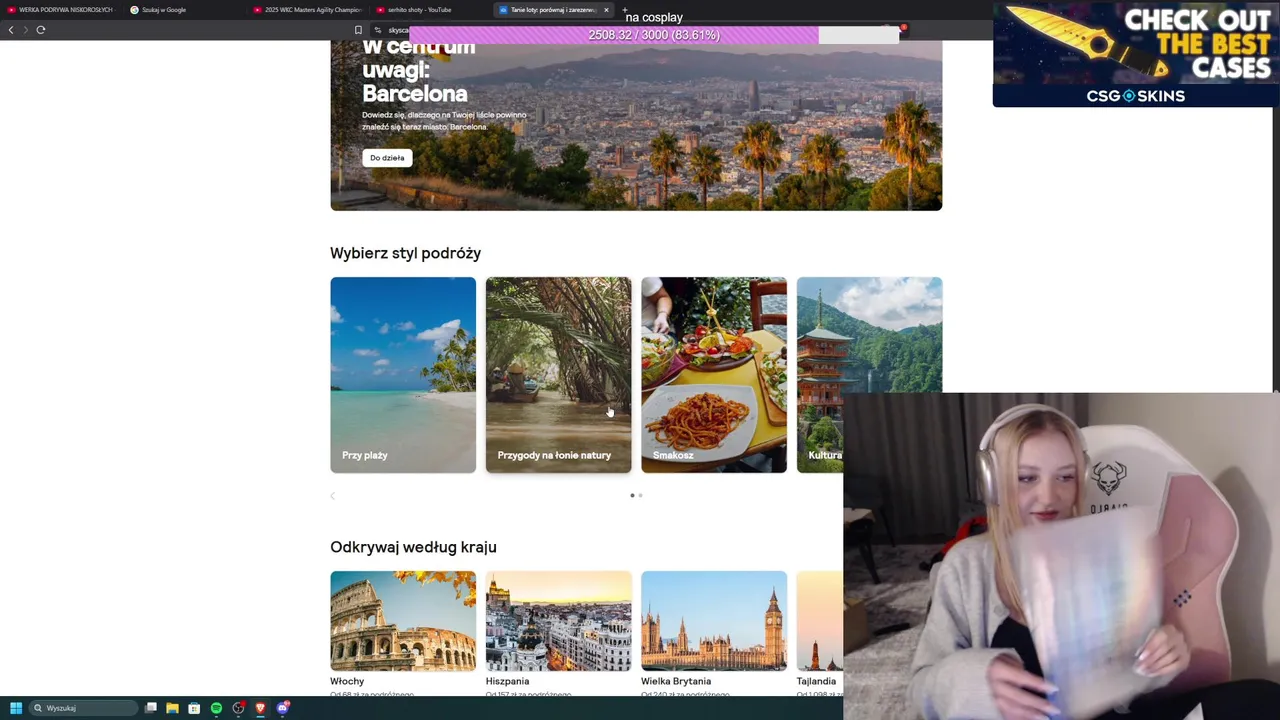Select second carousel pagination dot
Screen dimensions: 1280x720
pyautogui.click(x=640, y=495)
